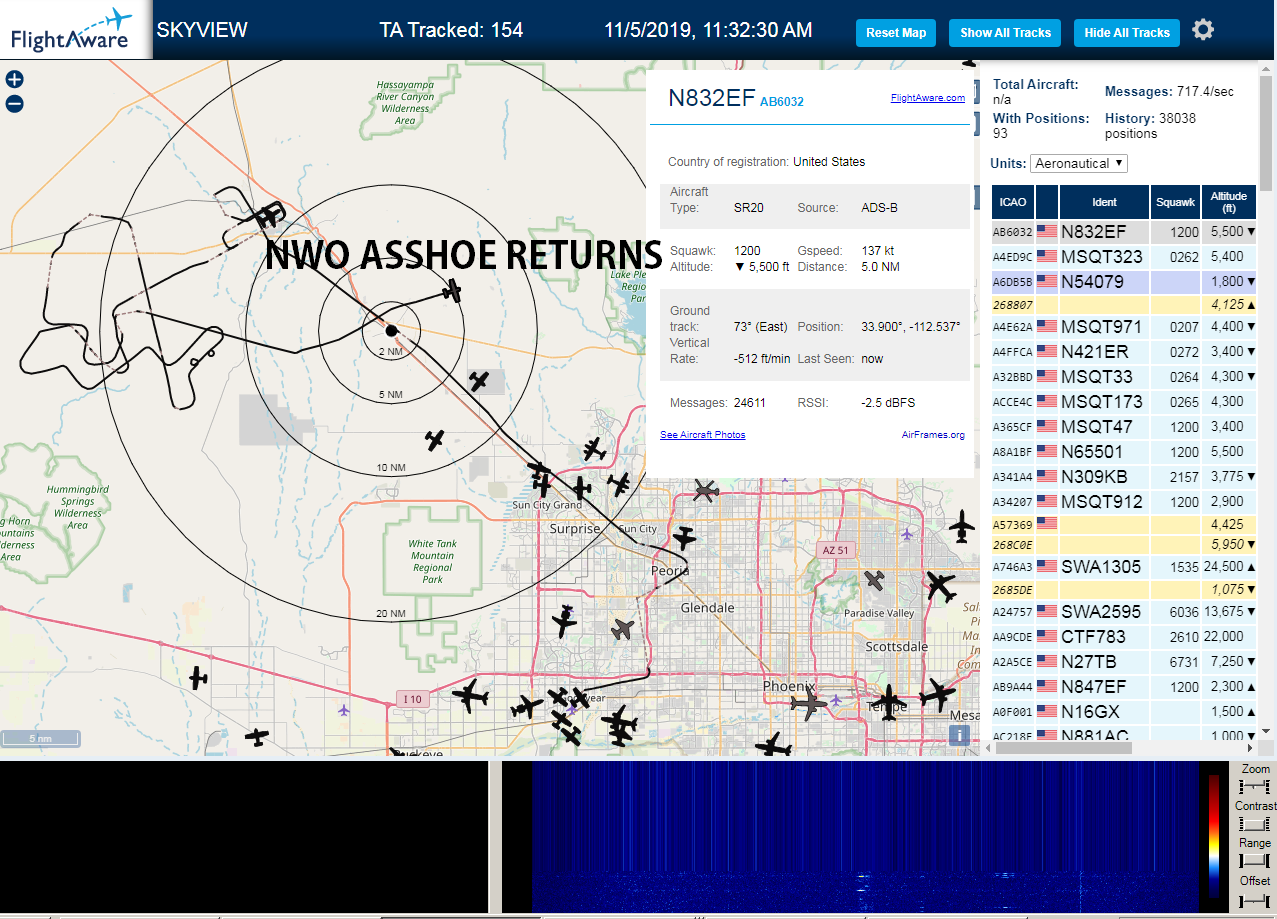The width and height of the screenshot is (1277, 919).
Task: Select the grey aircraft near Paradise Valley
Action: [875, 579]
